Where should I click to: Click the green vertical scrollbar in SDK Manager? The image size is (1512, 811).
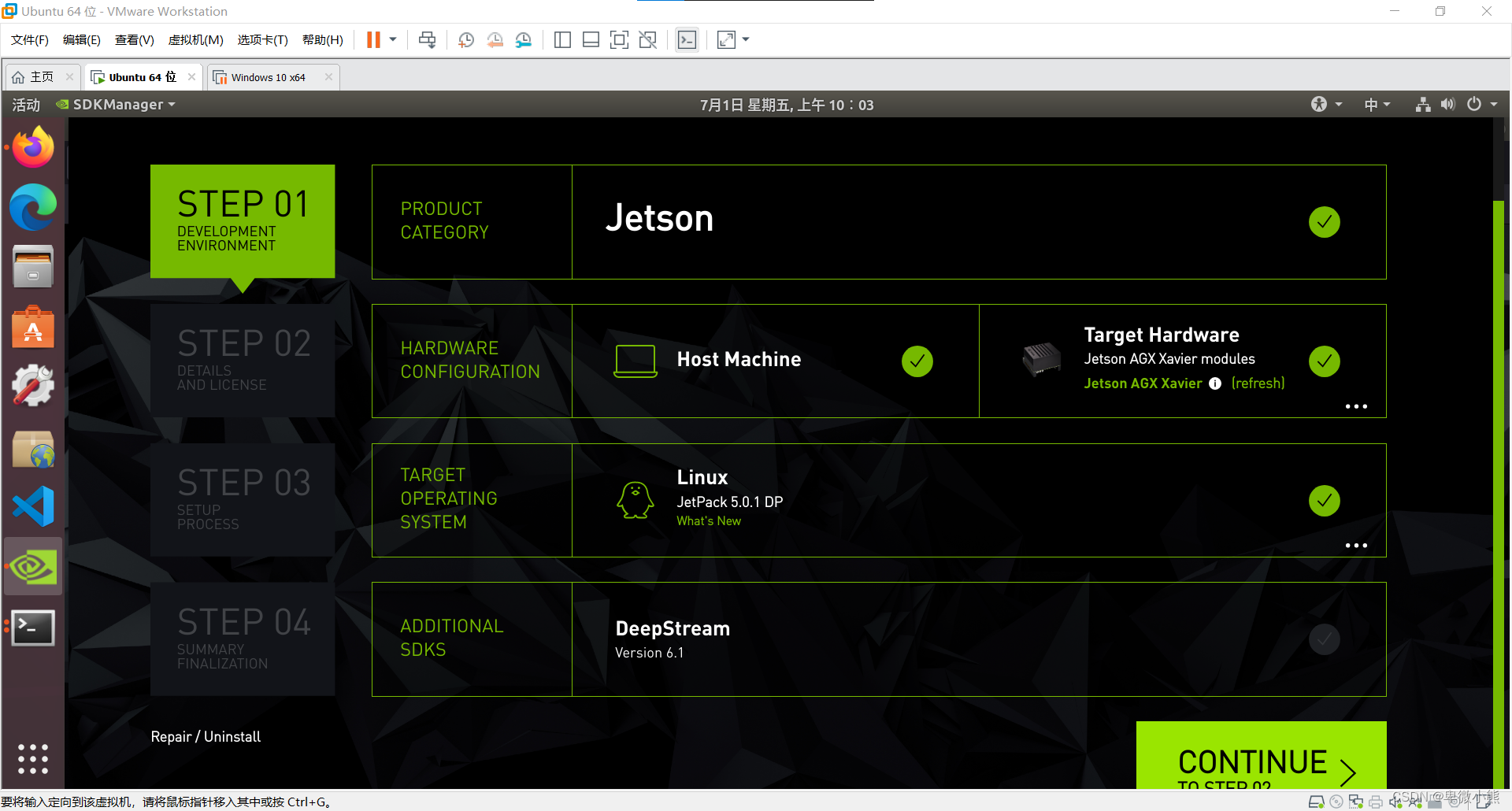[x=1499, y=494]
